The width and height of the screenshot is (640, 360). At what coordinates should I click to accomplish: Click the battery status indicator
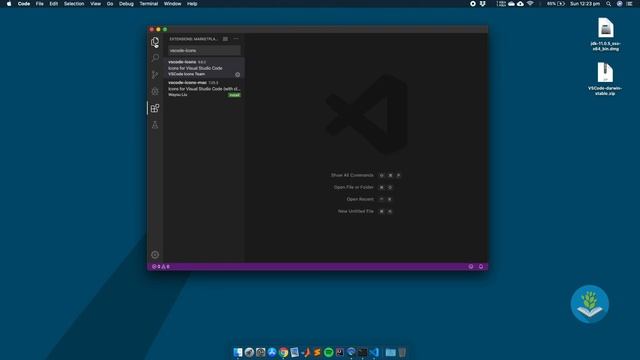pyautogui.click(x=556, y=4)
